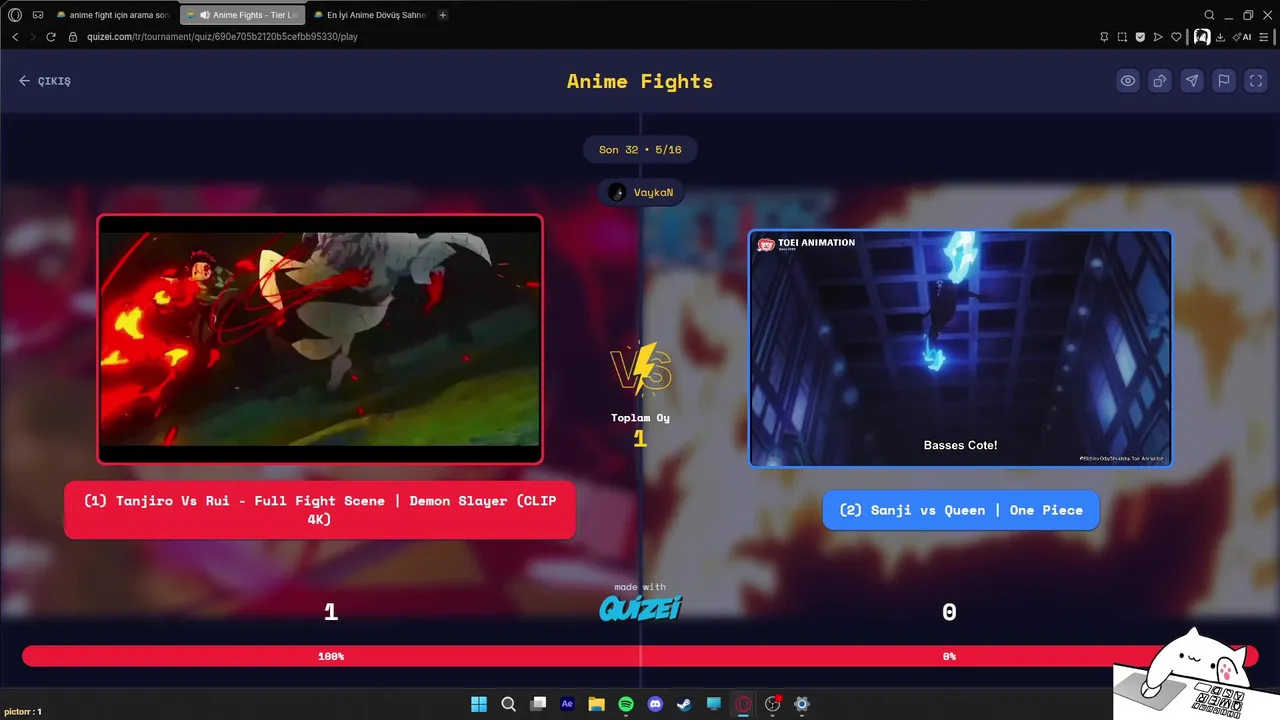Click the profile avatar extension icon
This screenshot has height=720, width=1280.
(x=1202, y=37)
